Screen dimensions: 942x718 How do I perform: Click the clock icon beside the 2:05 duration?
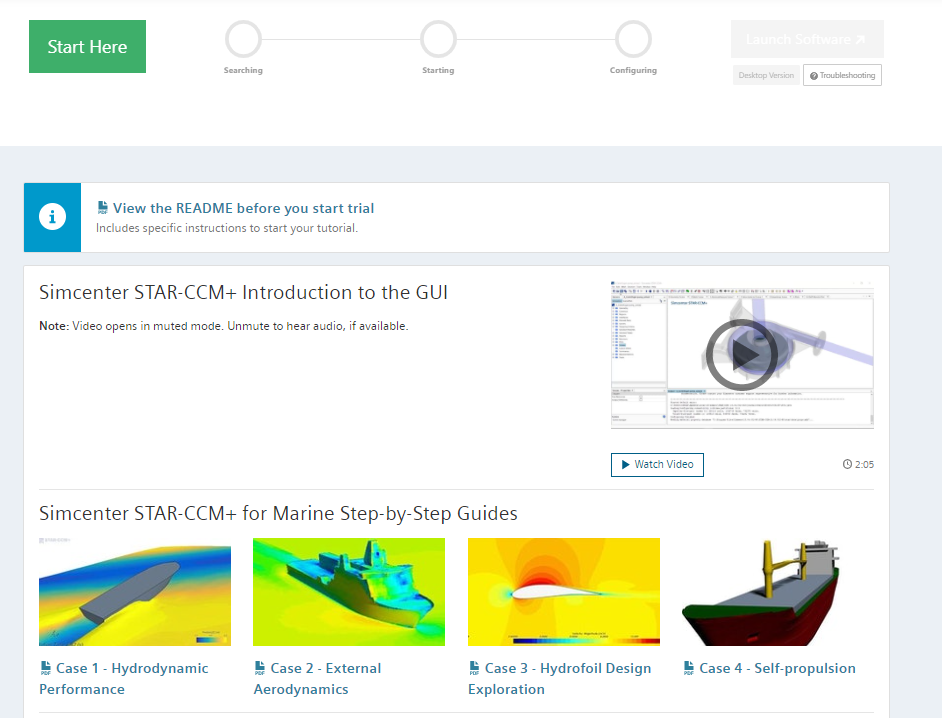tap(847, 463)
